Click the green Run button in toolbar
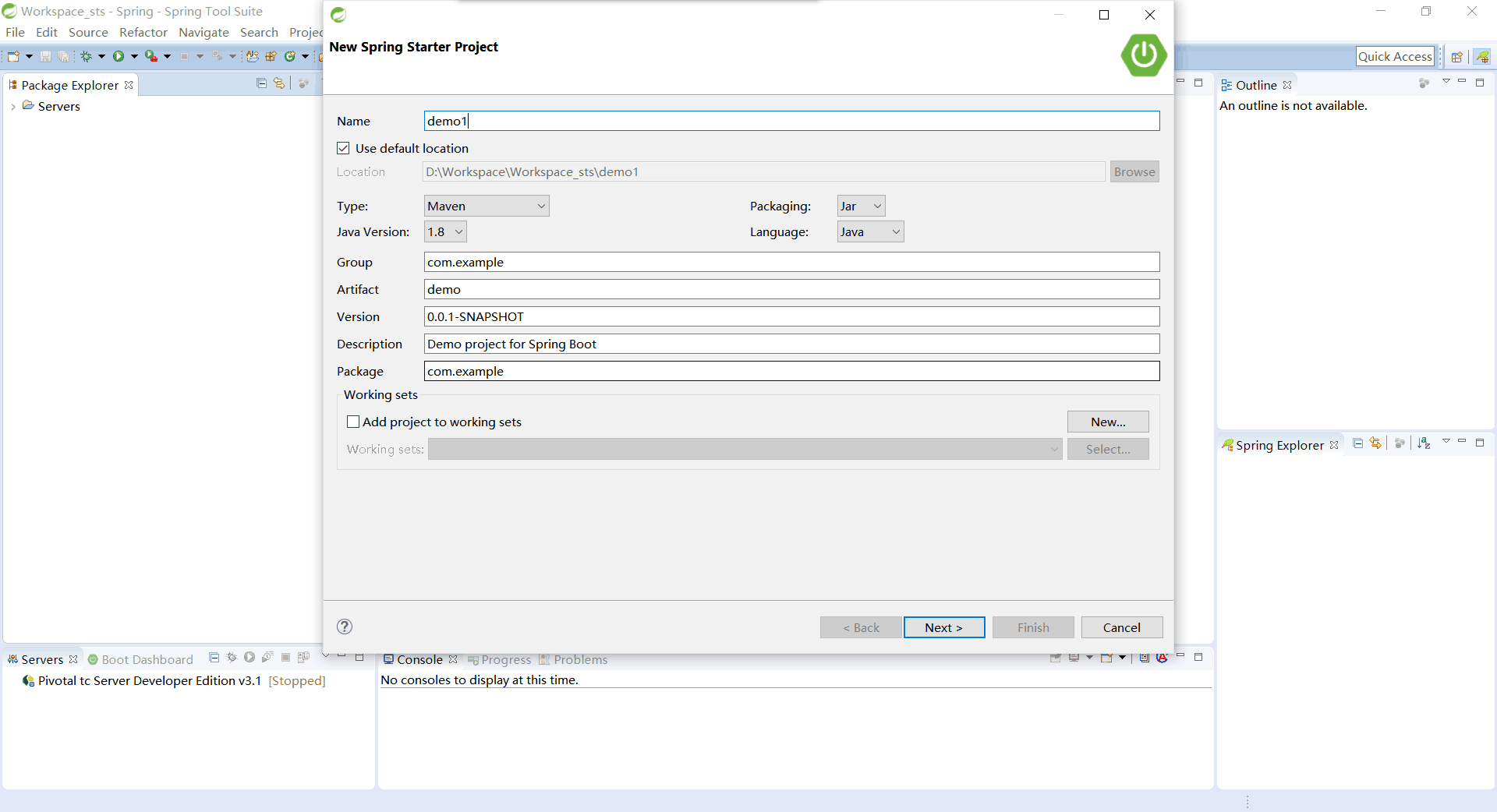 tap(119, 56)
